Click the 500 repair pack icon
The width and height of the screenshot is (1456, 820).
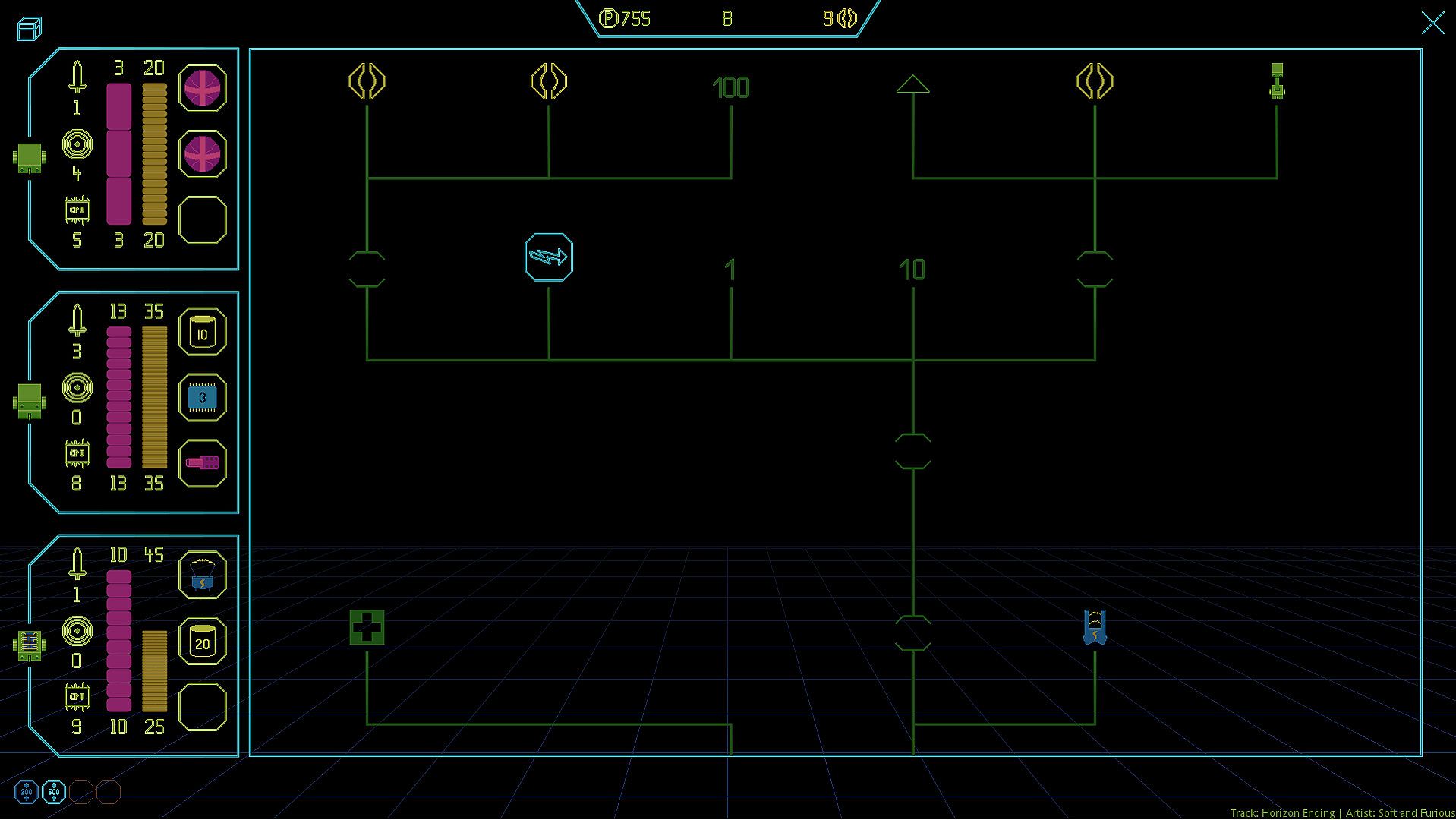[x=54, y=792]
